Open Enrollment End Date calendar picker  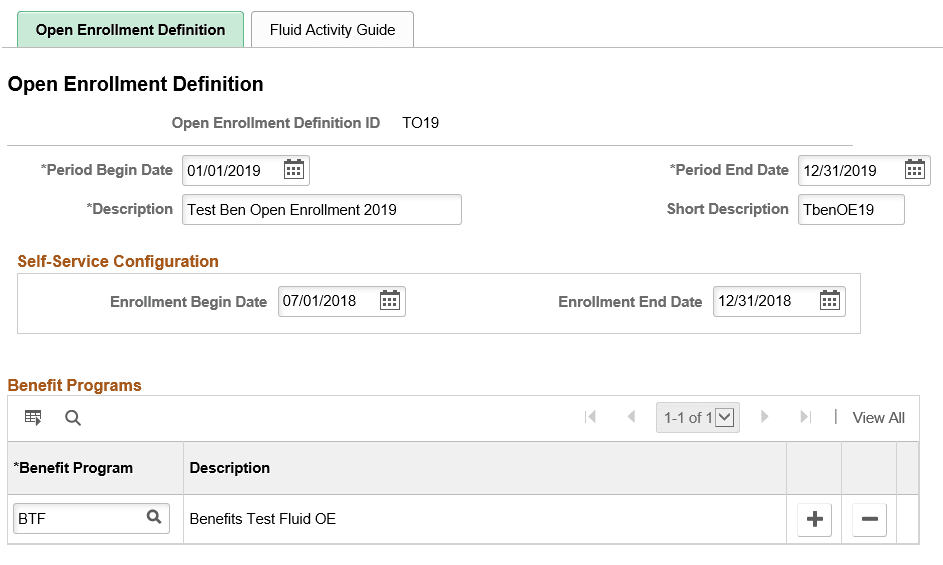pyautogui.click(x=829, y=301)
